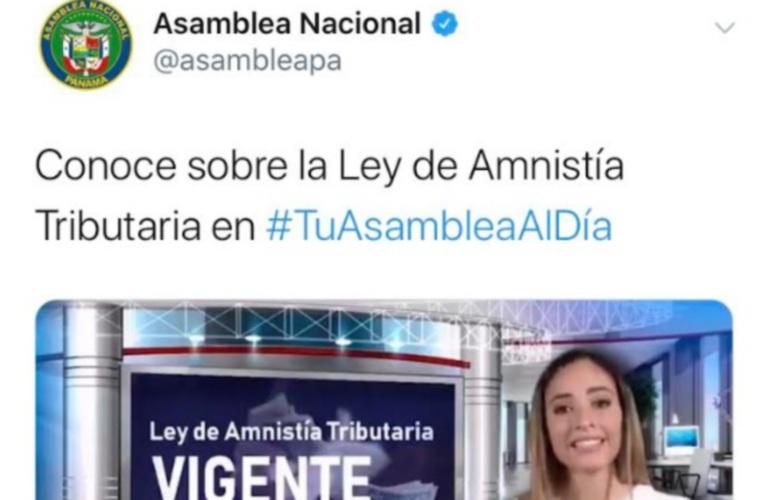Click the words 'Tributaria en' in the tweet
This screenshot has height=500, width=760.
pos(145,226)
